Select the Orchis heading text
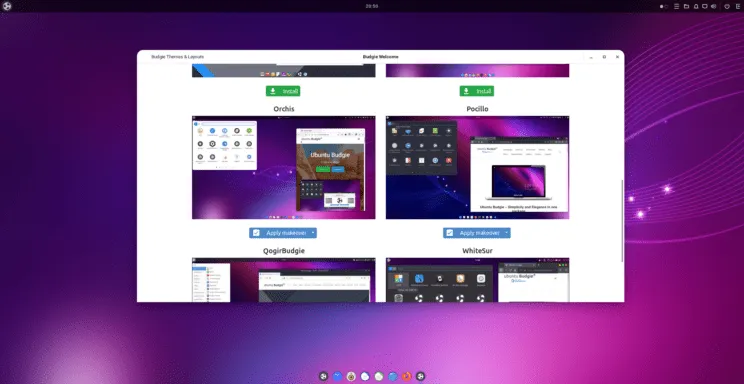 284,109
